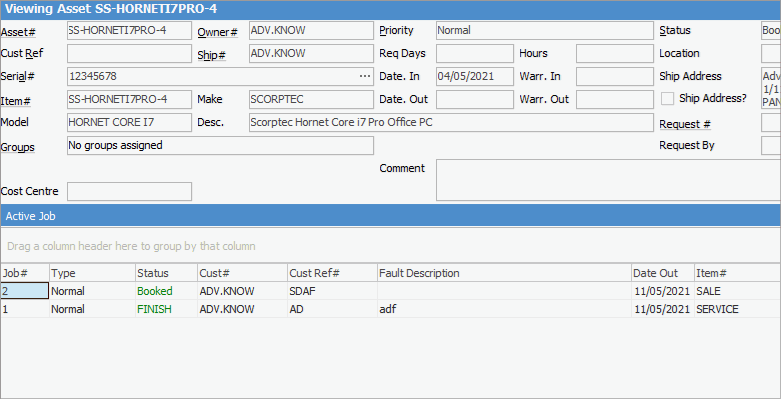This screenshot has width=781, height=399.
Task: Click the Priority field showing Normal
Action: [544, 30]
